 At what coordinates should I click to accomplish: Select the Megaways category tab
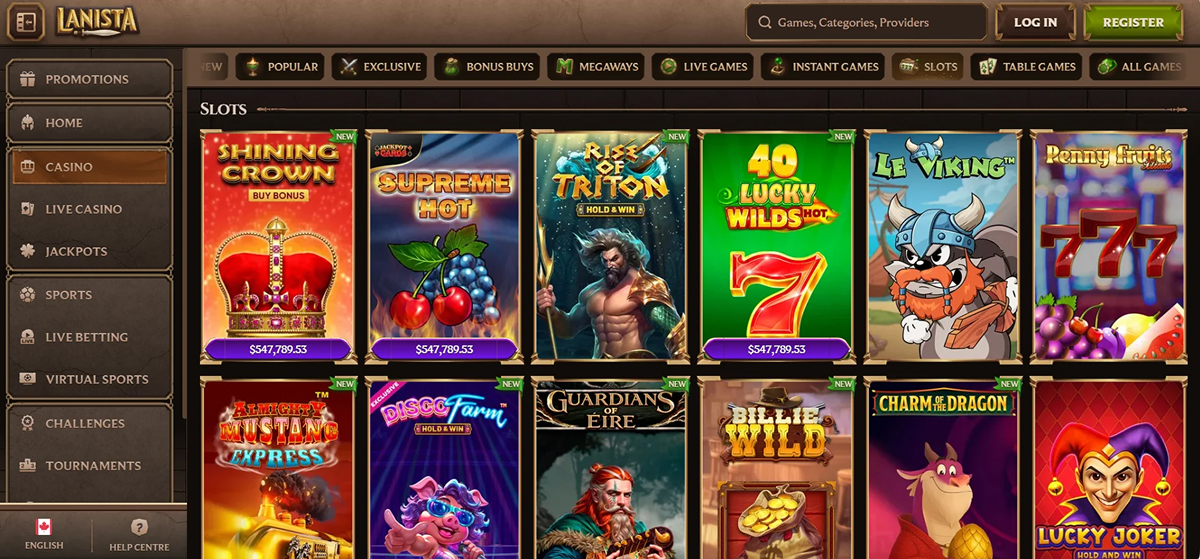click(x=597, y=67)
